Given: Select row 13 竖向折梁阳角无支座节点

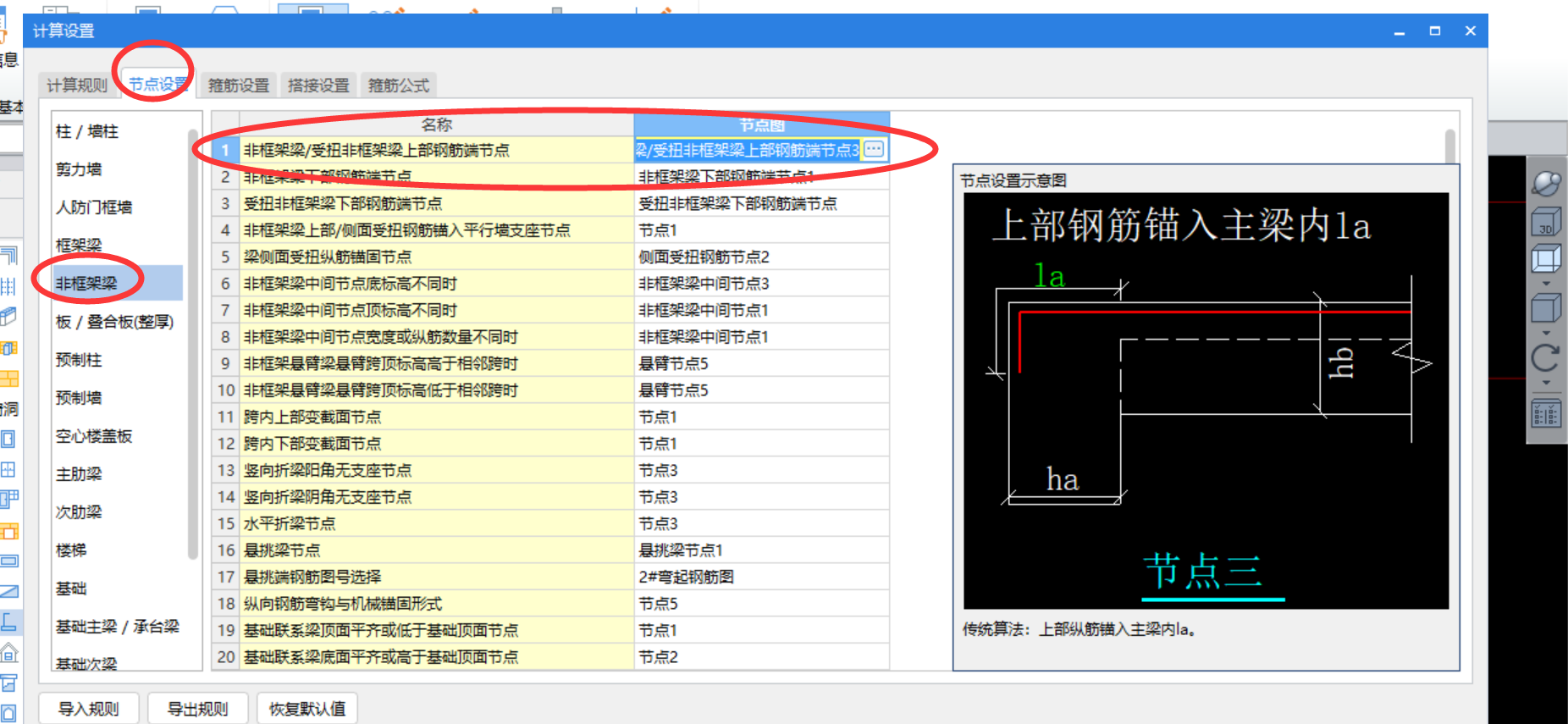Looking at the screenshot, I should [437, 470].
